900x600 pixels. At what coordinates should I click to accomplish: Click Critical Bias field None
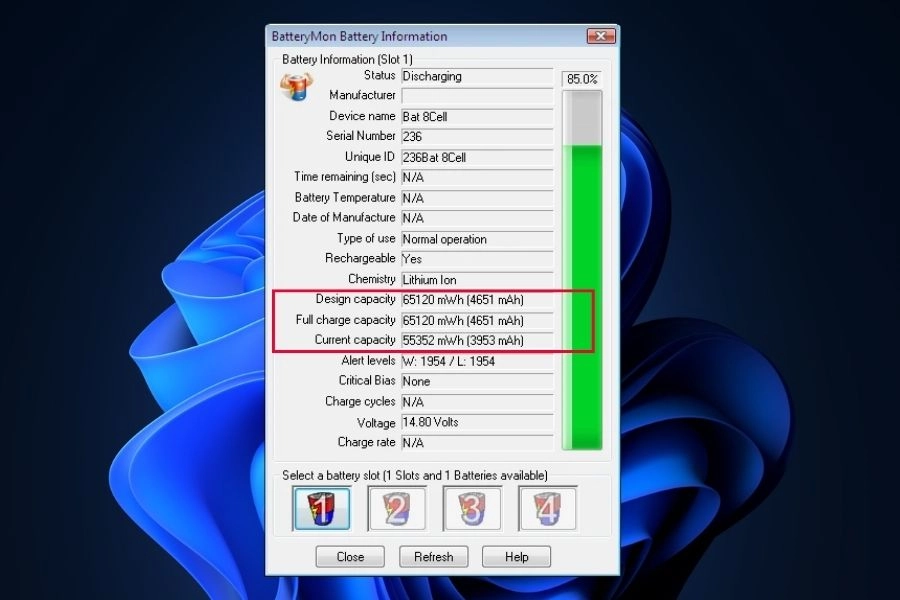[477, 381]
